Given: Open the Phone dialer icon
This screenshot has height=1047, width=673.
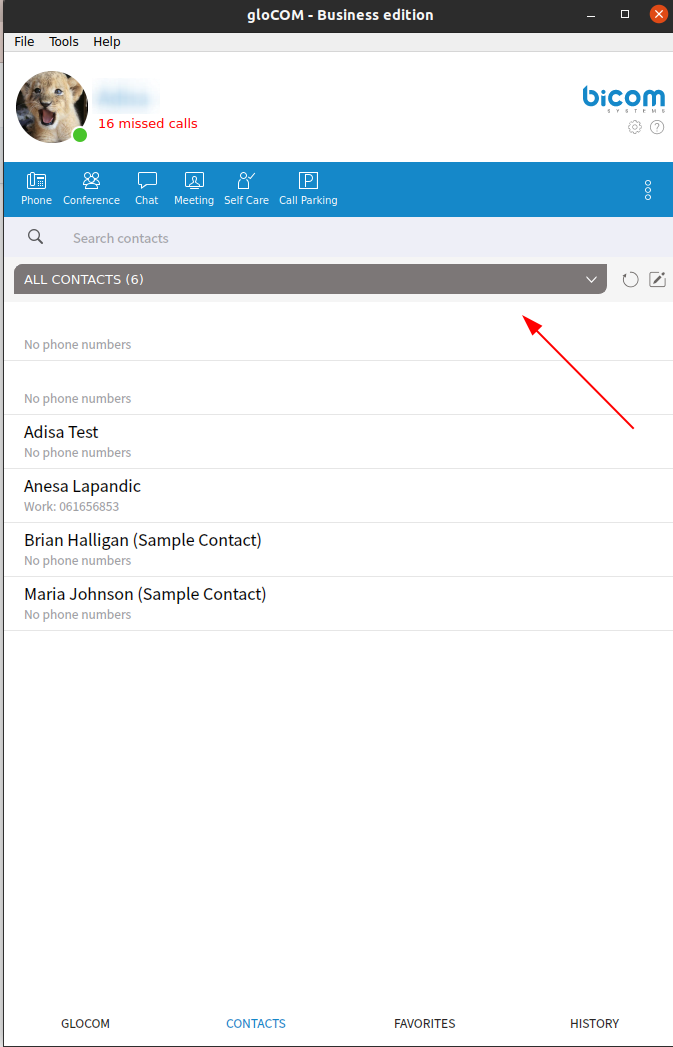Looking at the screenshot, I should (36, 189).
